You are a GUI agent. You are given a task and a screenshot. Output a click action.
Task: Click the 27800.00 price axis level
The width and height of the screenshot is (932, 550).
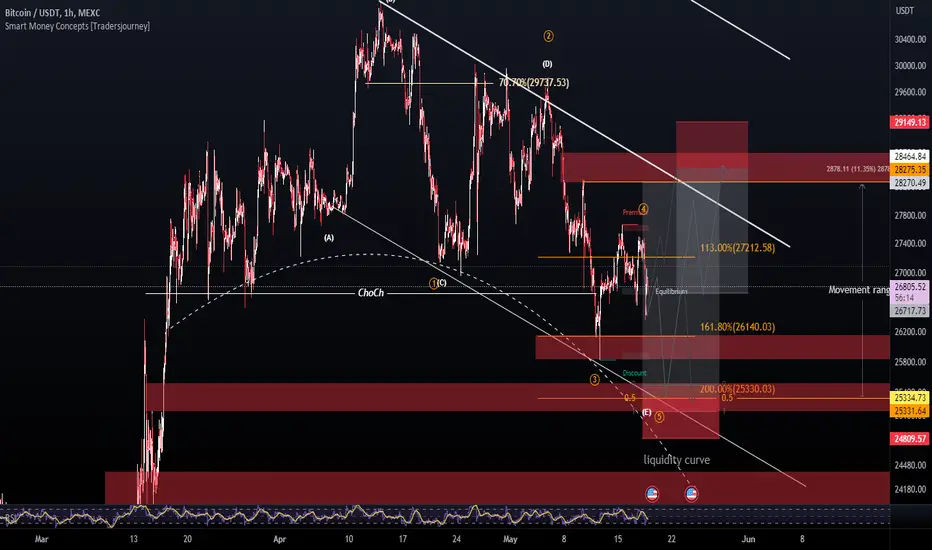[x=910, y=215]
